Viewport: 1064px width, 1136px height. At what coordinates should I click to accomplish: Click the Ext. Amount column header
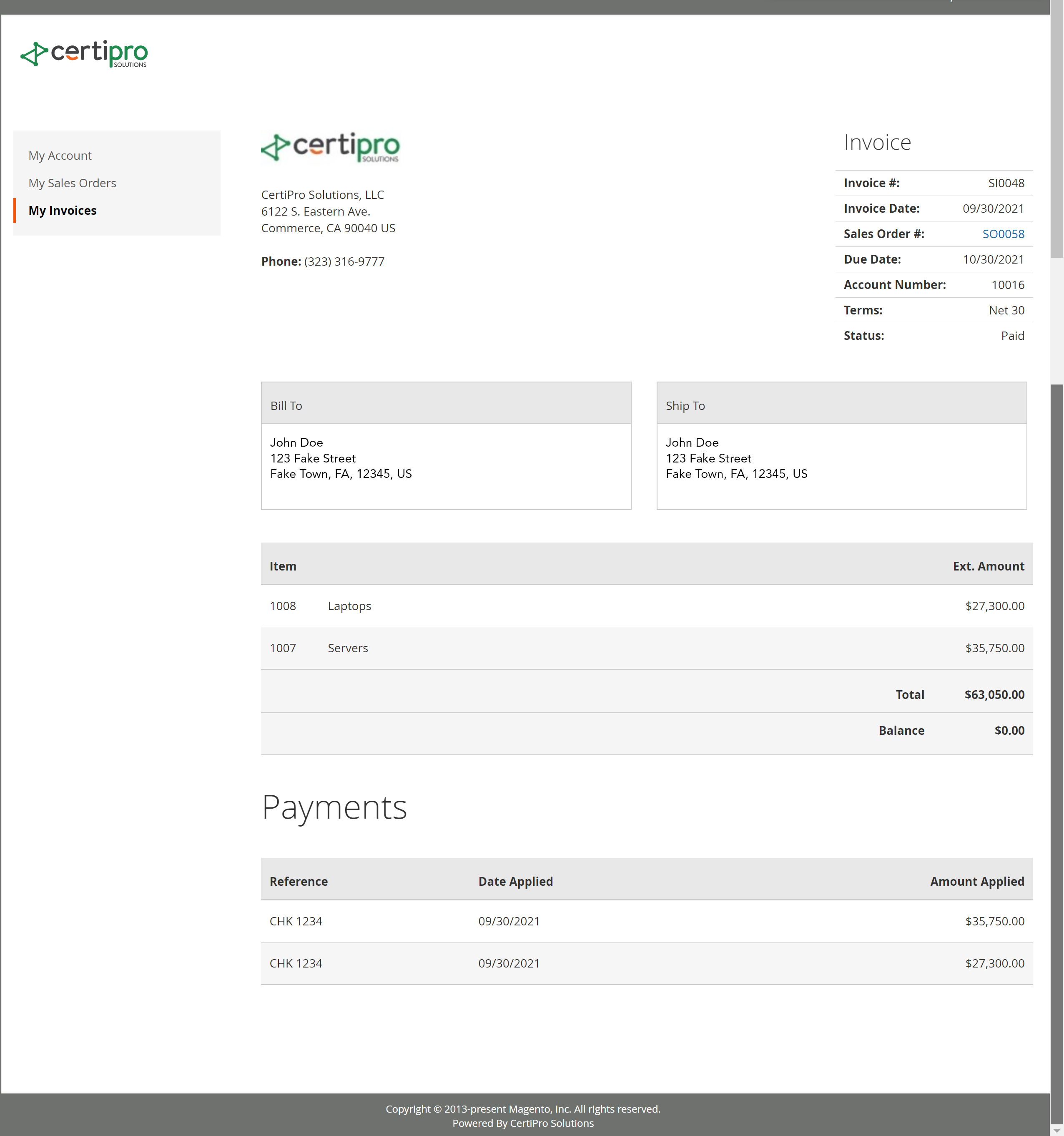click(988, 566)
